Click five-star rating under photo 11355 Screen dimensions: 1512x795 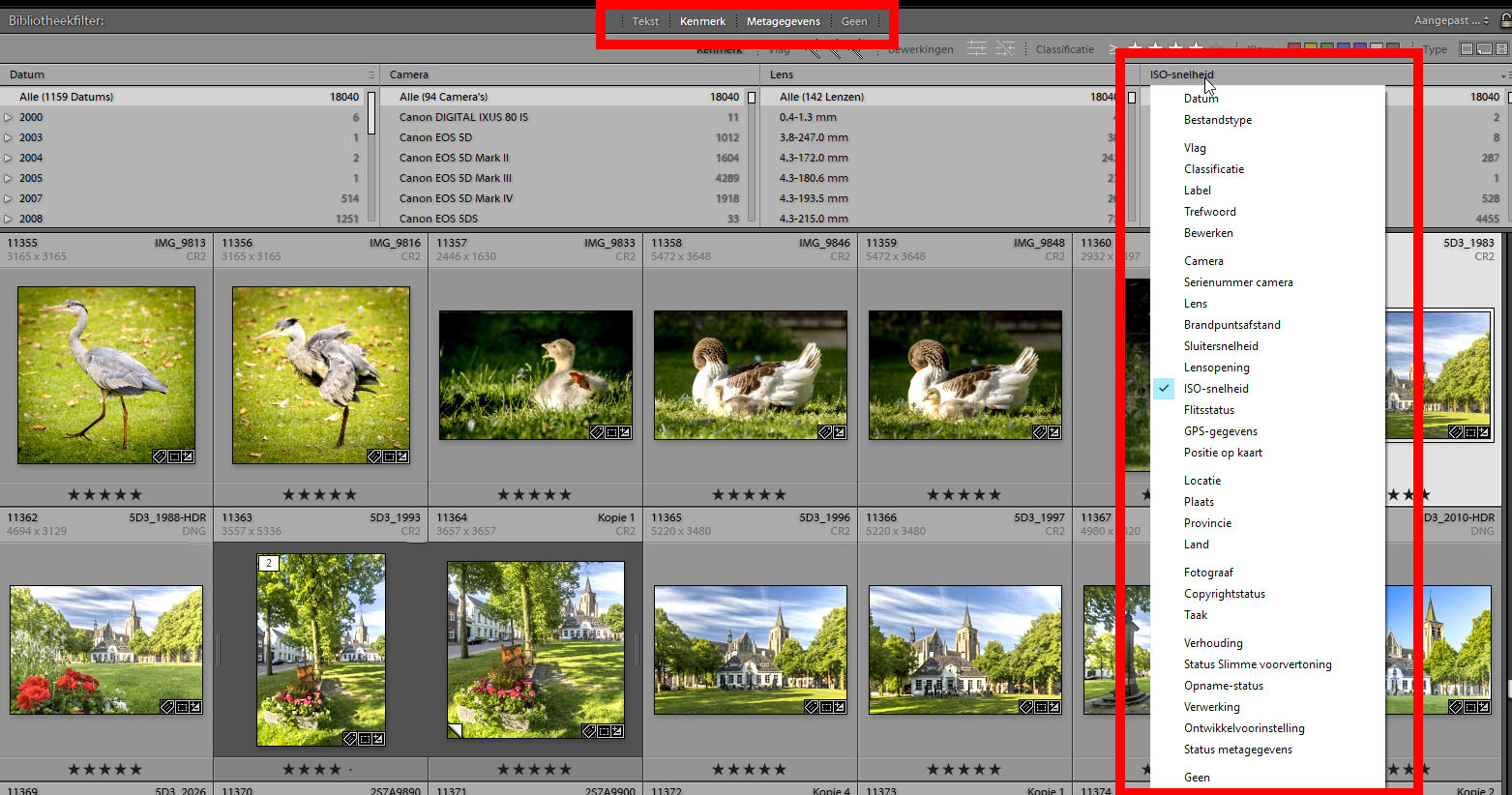tap(105, 494)
